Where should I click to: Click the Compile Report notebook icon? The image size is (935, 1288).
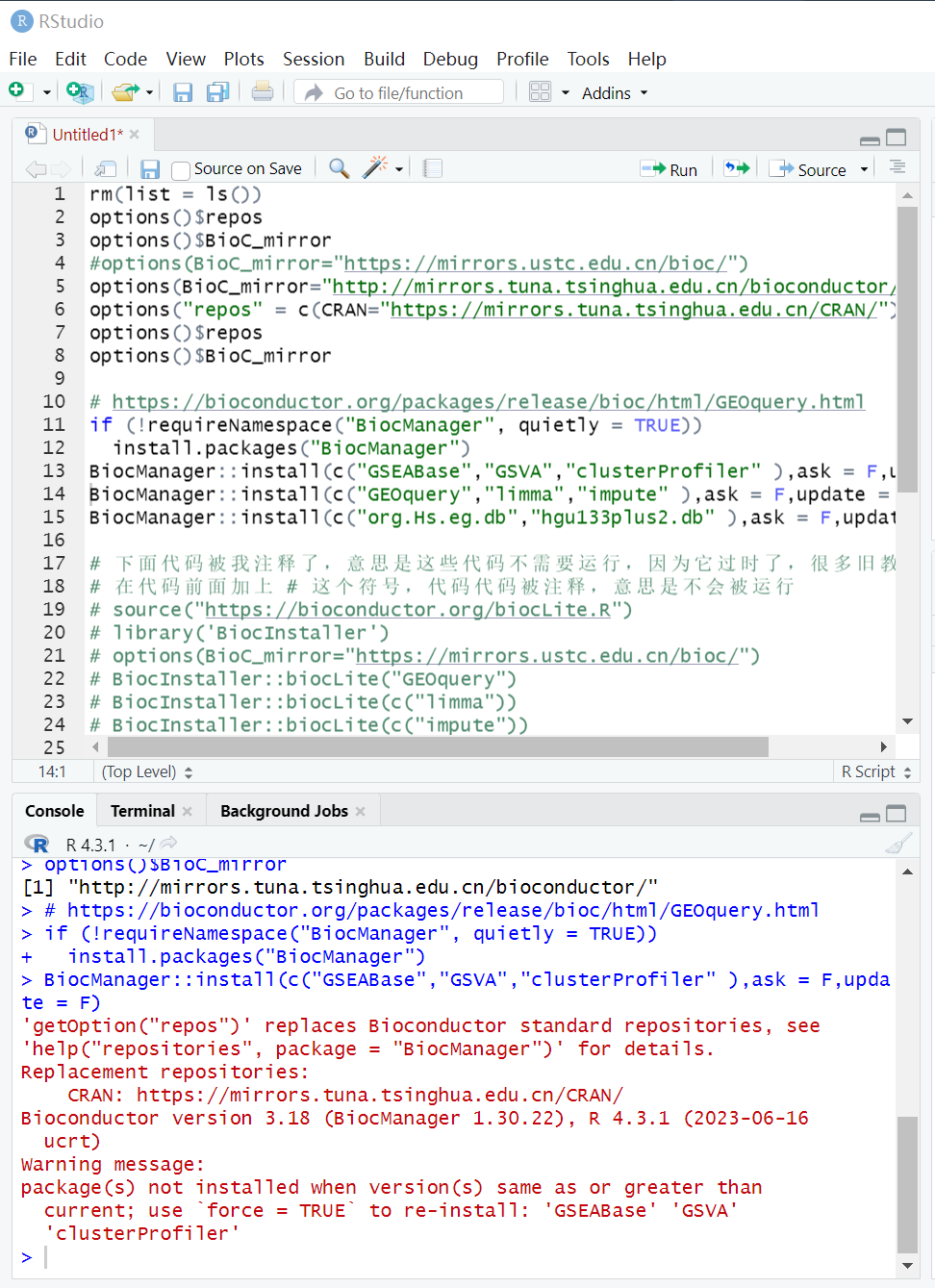point(433,168)
